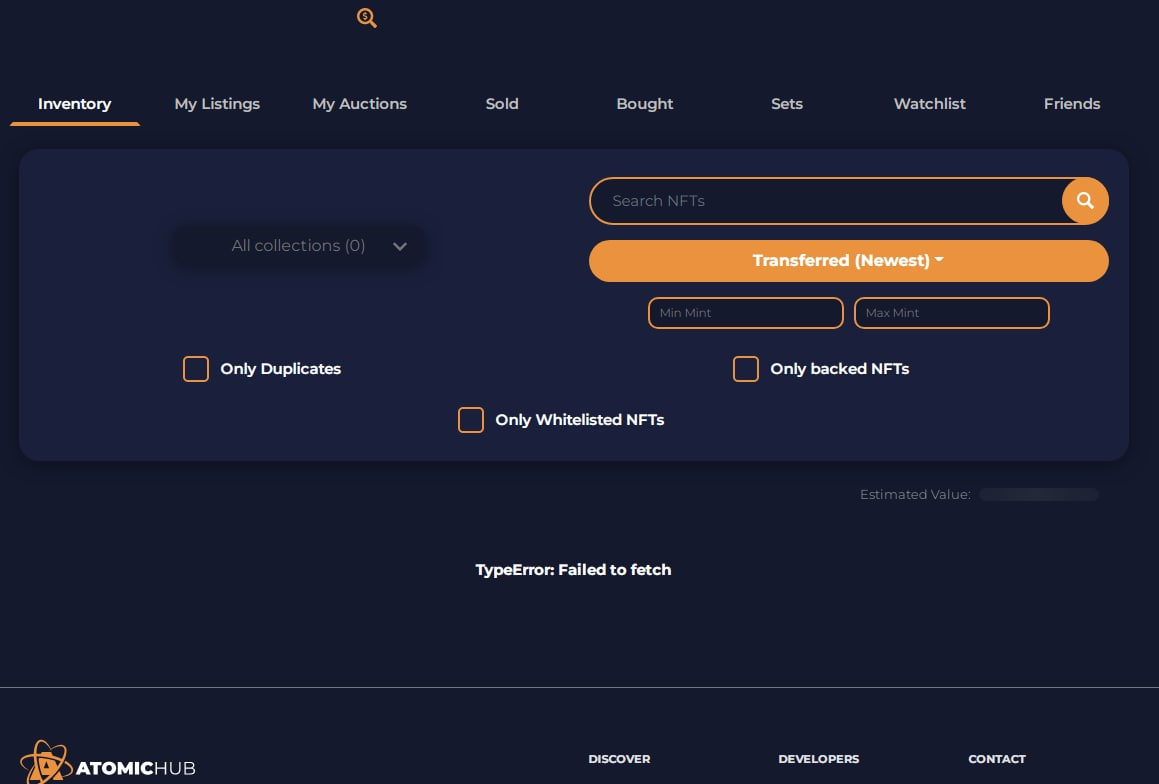Open the My Auctions tab
Screen dimensions: 1159x784
click(x=360, y=104)
